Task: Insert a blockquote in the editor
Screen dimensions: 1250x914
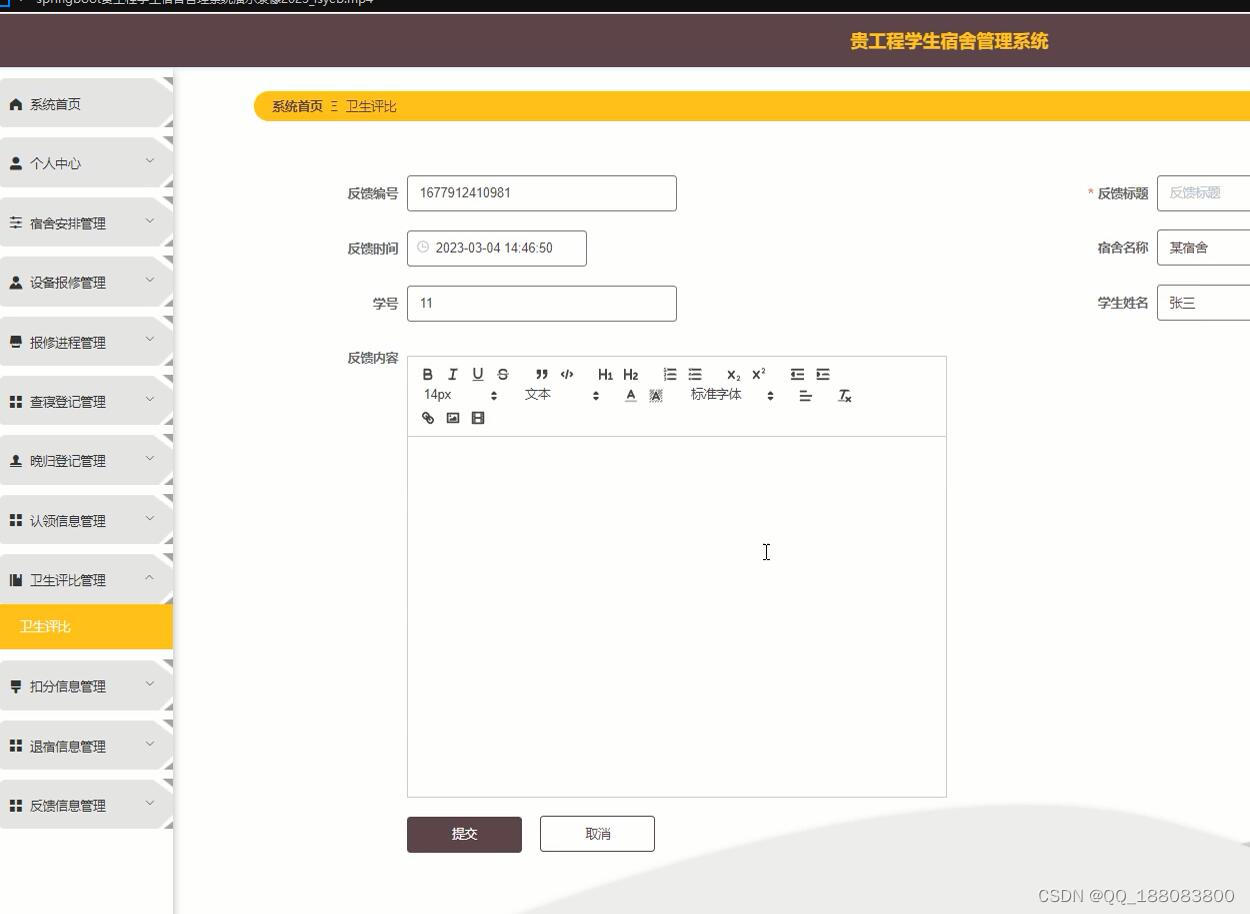Action: (541, 374)
